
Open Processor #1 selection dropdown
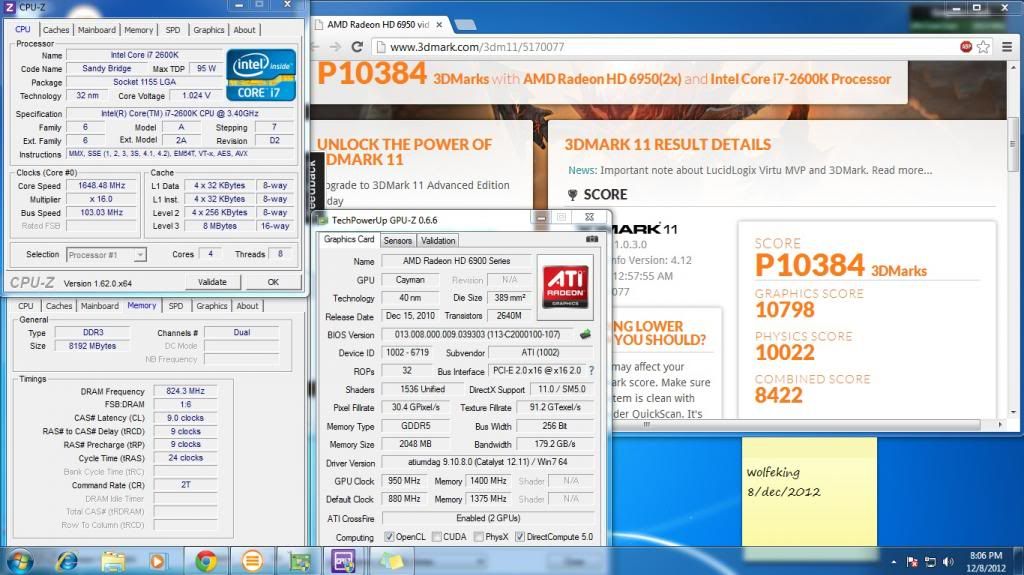(106, 255)
